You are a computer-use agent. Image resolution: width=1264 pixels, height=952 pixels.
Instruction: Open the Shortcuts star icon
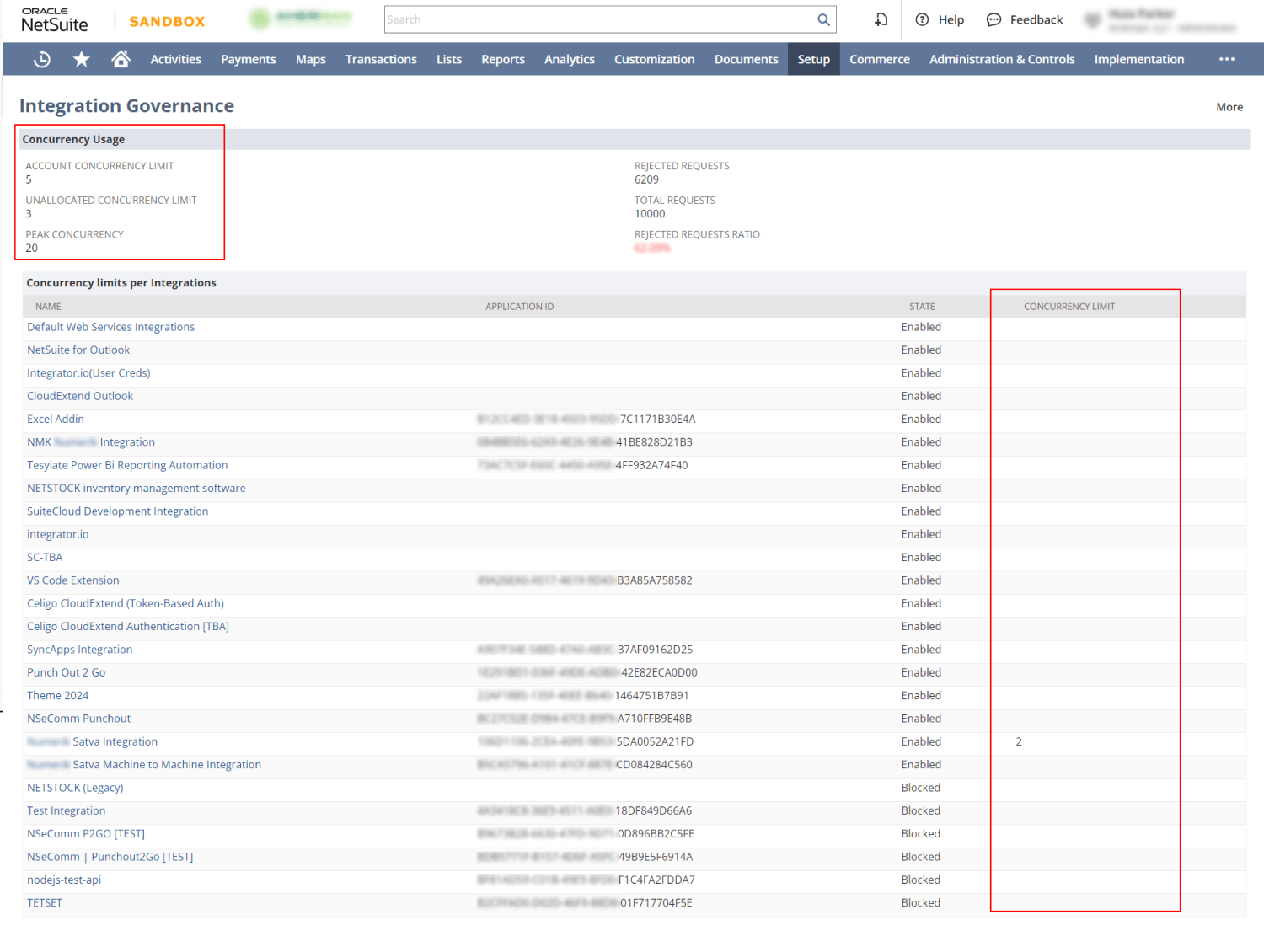[x=82, y=59]
